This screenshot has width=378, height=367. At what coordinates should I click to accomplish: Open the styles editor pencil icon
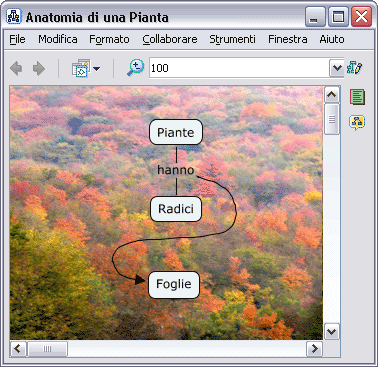click(355, 68)
